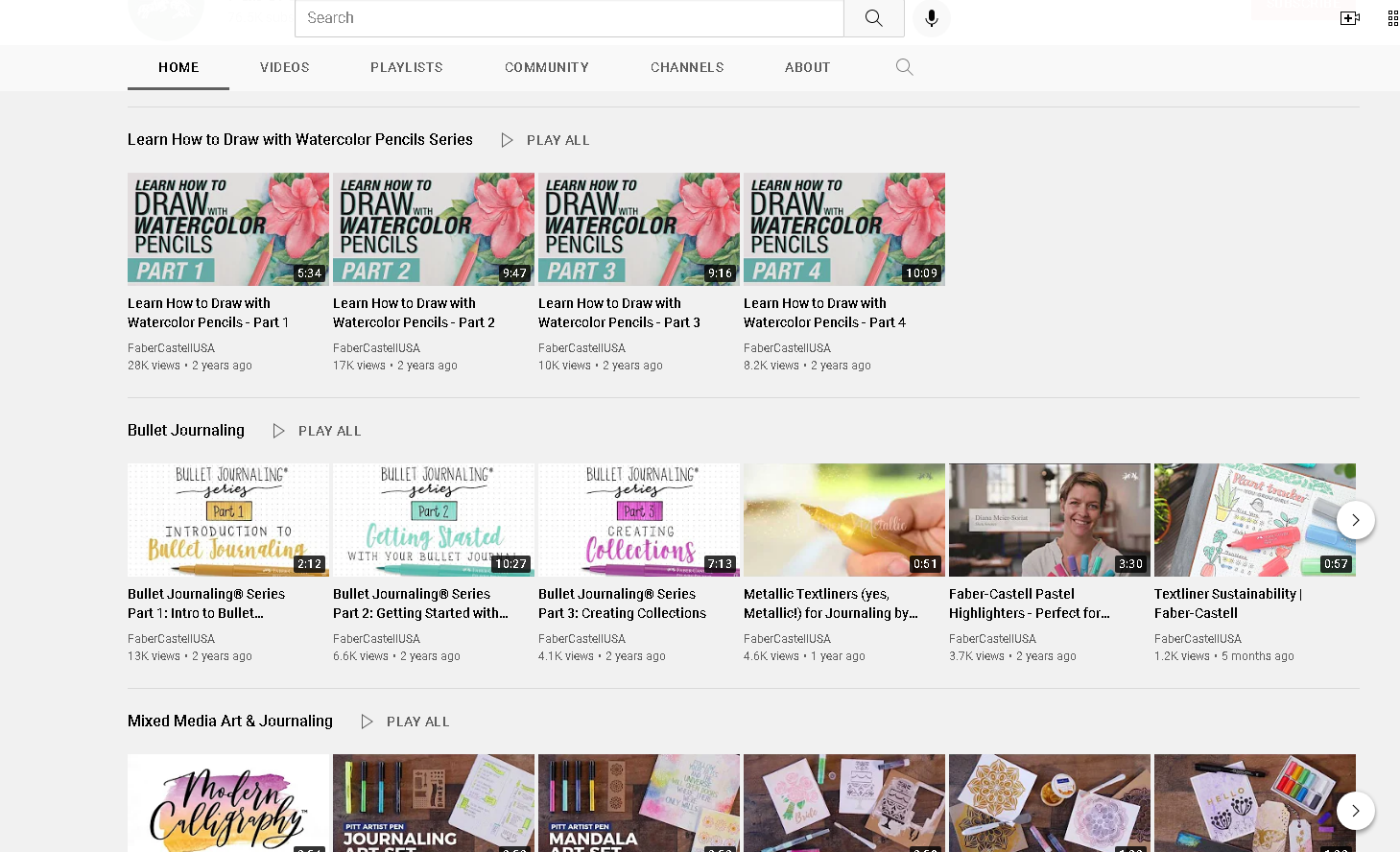Open Metallic Textliners video thumbnail
The width and height of the screenshot is (1400, 852).
(844, 520)
